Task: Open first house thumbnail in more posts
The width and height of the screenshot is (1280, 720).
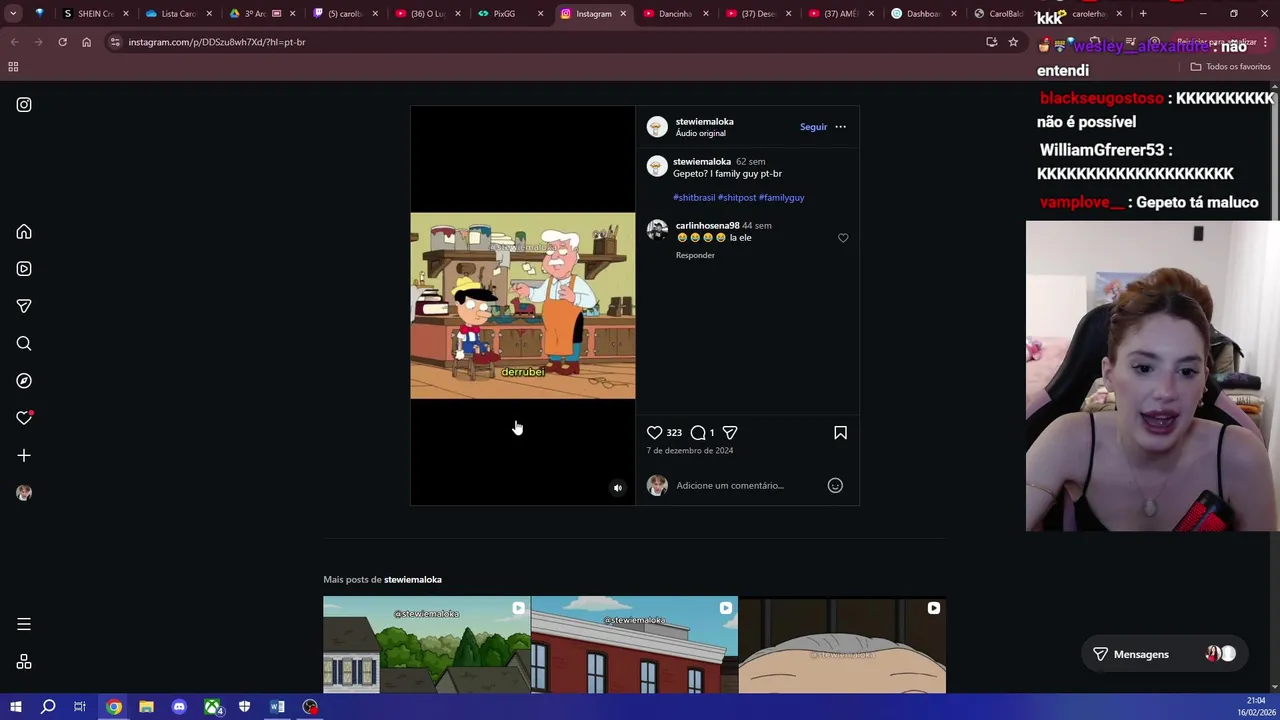Action: 426,645
